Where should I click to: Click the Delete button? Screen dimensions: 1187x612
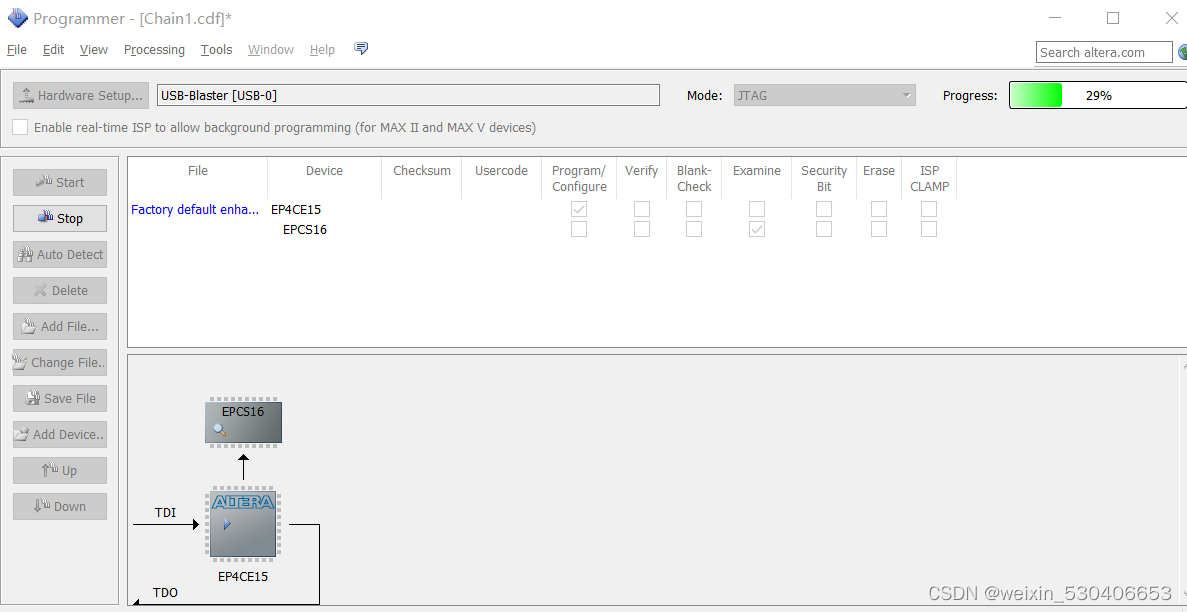(x=60, y=290)
